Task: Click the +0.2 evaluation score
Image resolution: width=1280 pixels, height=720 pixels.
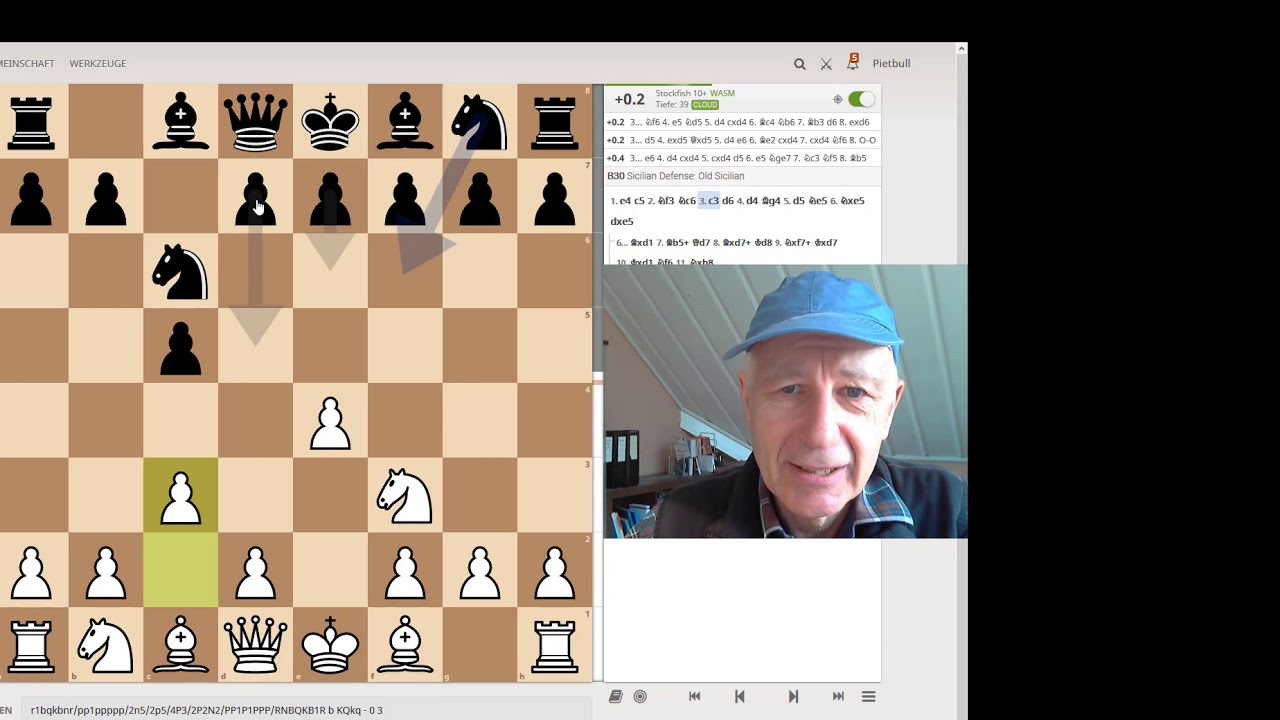Action: point(629,99)
